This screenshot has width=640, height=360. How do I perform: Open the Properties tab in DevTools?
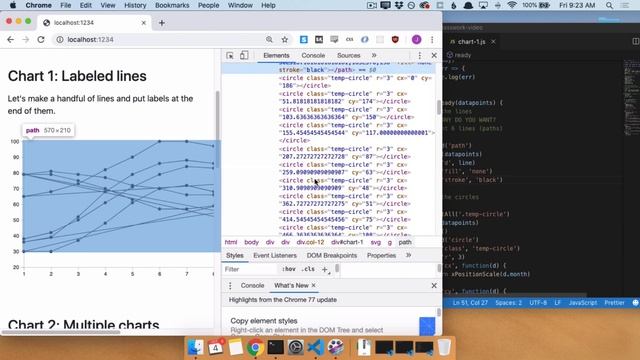(381, 256)
